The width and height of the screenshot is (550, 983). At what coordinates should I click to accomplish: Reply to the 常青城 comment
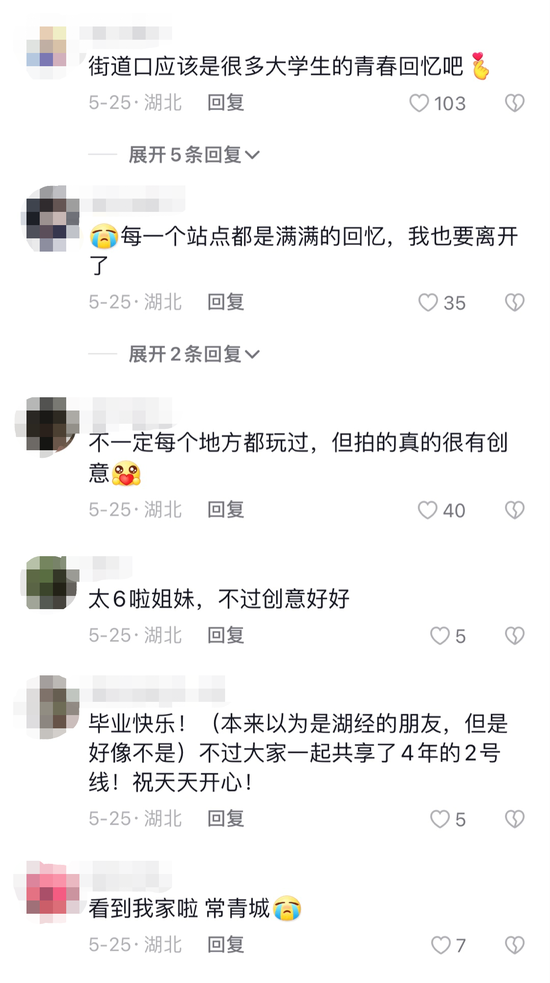click(226, 945)
